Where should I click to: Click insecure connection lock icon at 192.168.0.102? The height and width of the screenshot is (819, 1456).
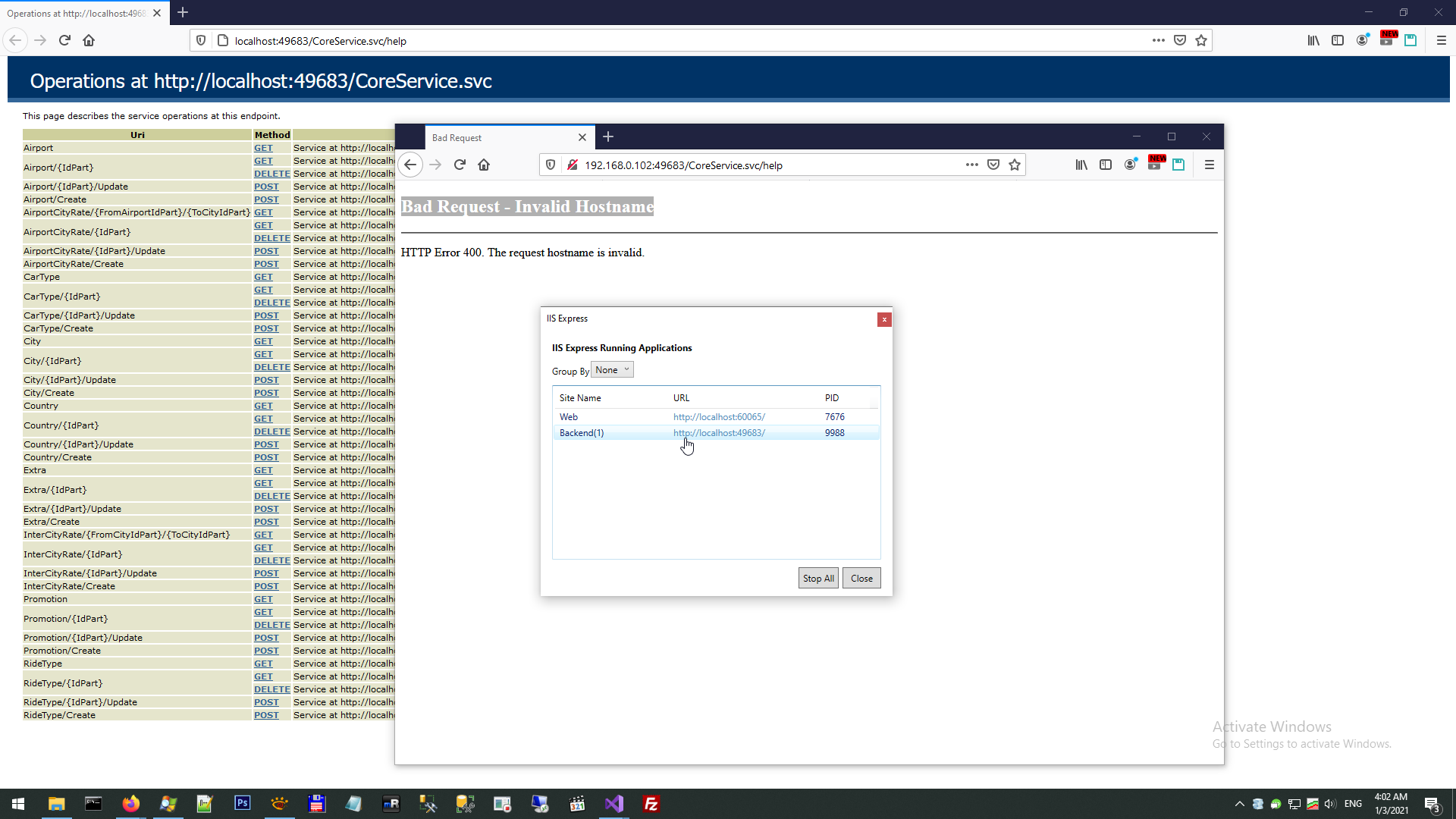(x=573, y=165)
